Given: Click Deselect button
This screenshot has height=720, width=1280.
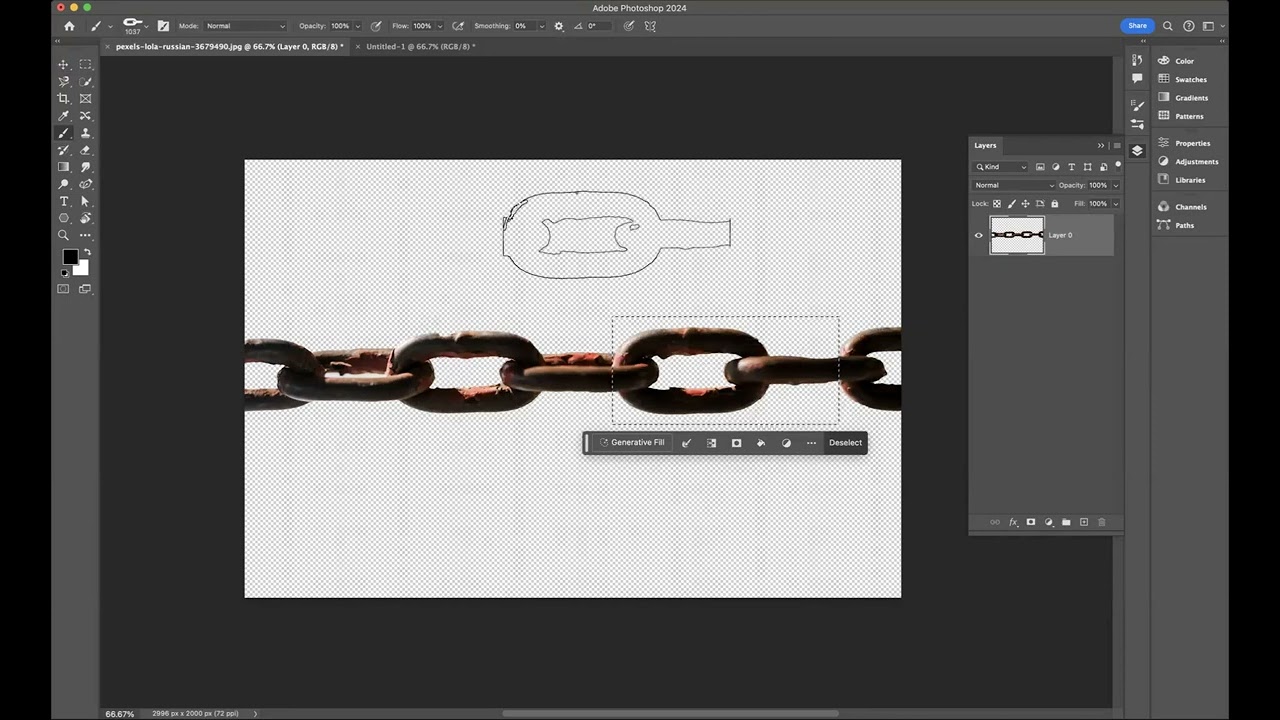Looking at the screenshot, I should tap(845, 443).
